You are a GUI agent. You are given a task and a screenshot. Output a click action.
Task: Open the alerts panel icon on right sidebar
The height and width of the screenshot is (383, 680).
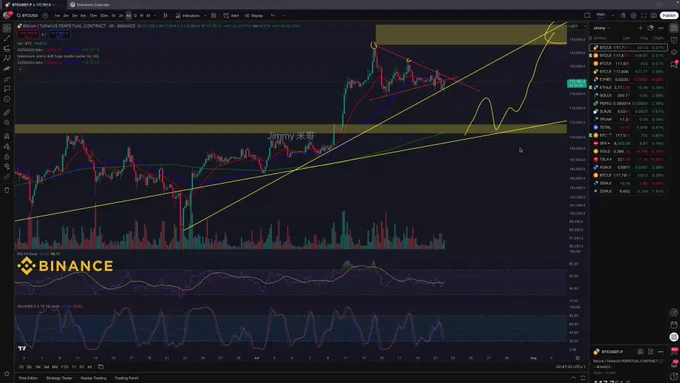[x=674, y=39]
